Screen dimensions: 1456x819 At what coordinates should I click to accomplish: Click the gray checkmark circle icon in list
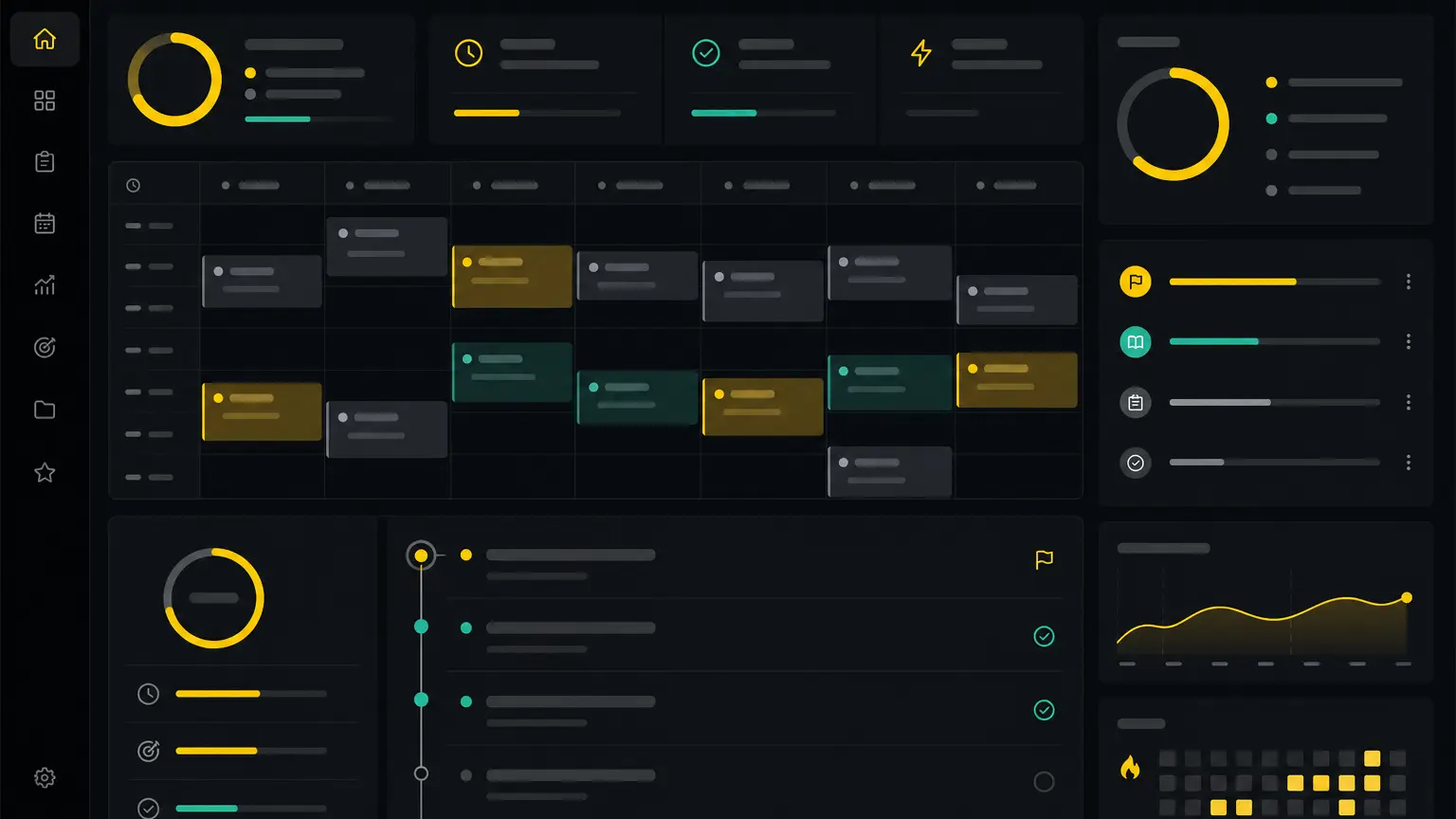click(1136, 464)
